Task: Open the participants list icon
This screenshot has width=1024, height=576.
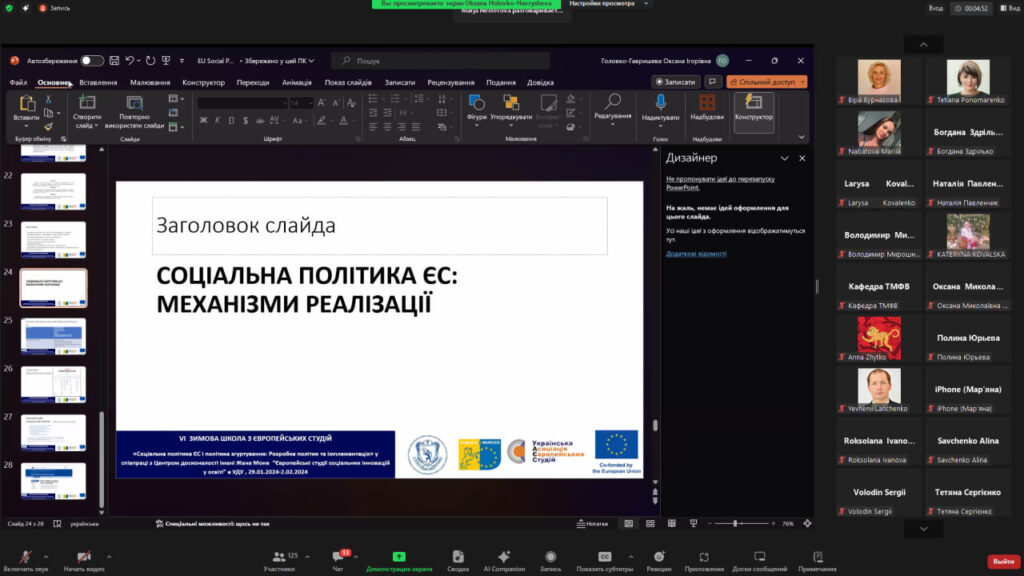Action: tap(278, 556)
